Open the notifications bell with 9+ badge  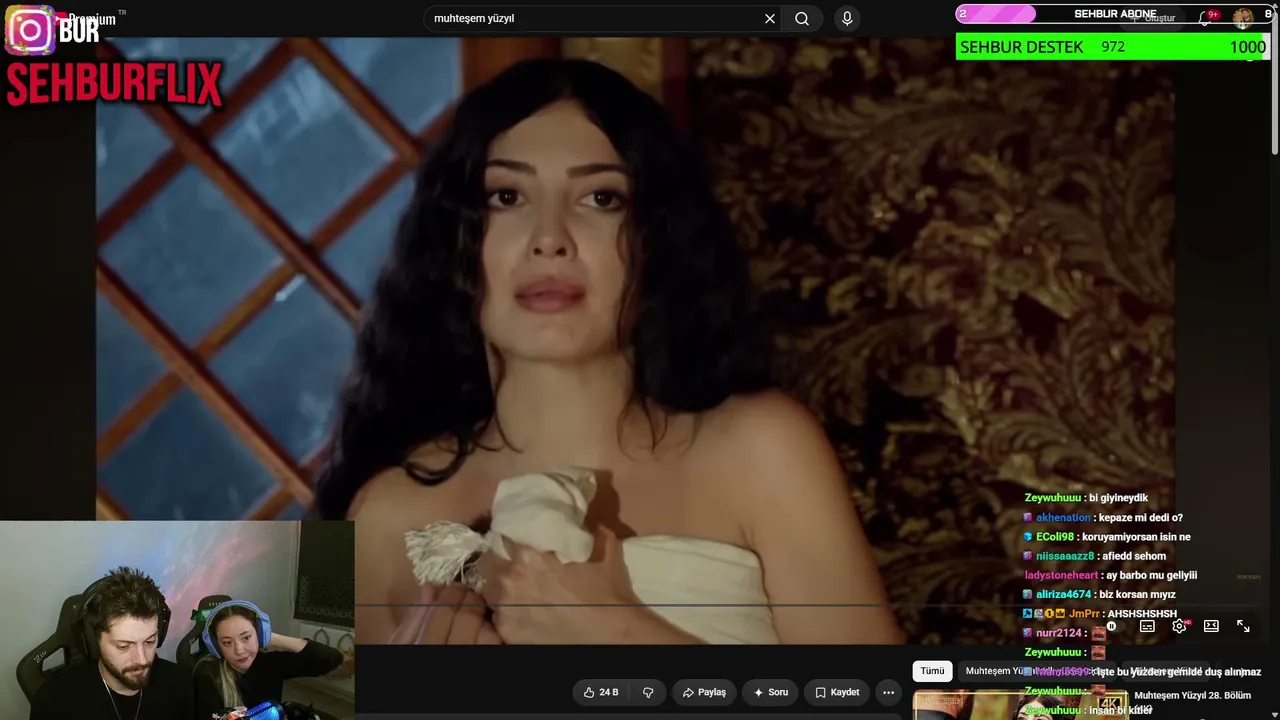1207,17
